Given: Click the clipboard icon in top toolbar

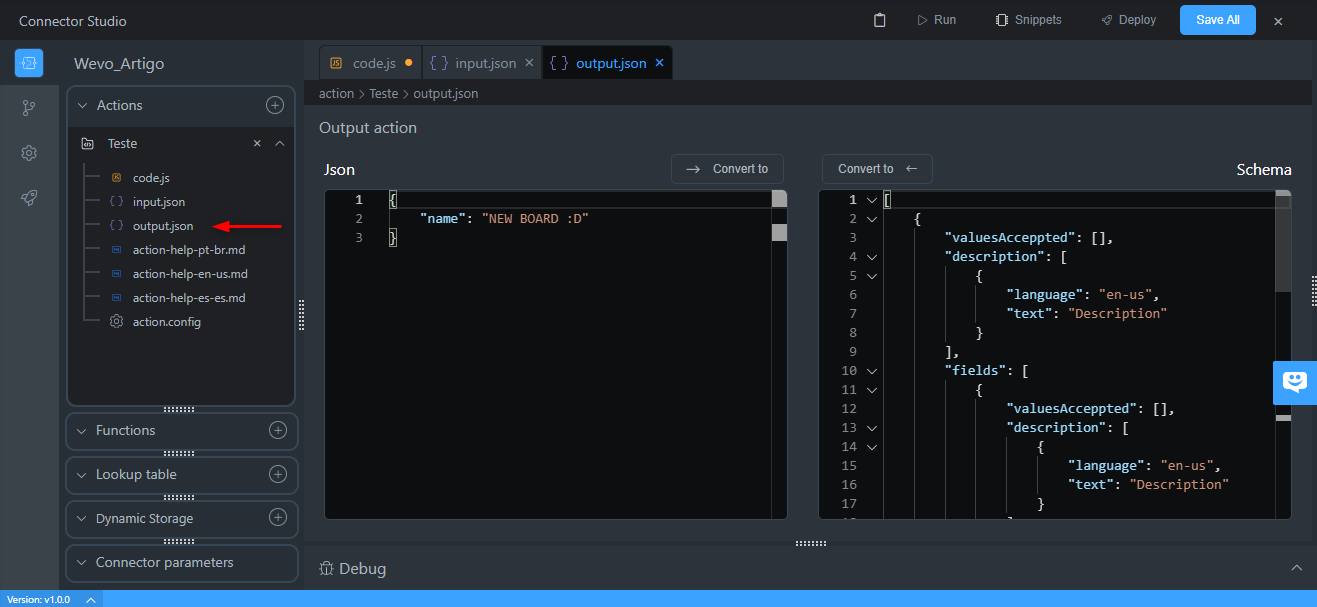Looking at the screenshot, I should tap(880, 20).
